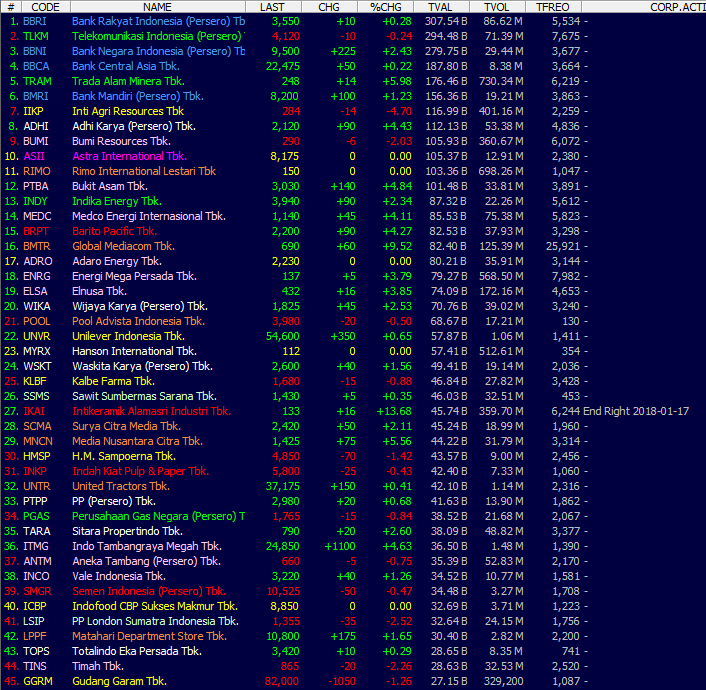The height and width of the screenshot is (690, 706).
Task: Sort by the TFREQ column header
Action: [x=553, y=7]
